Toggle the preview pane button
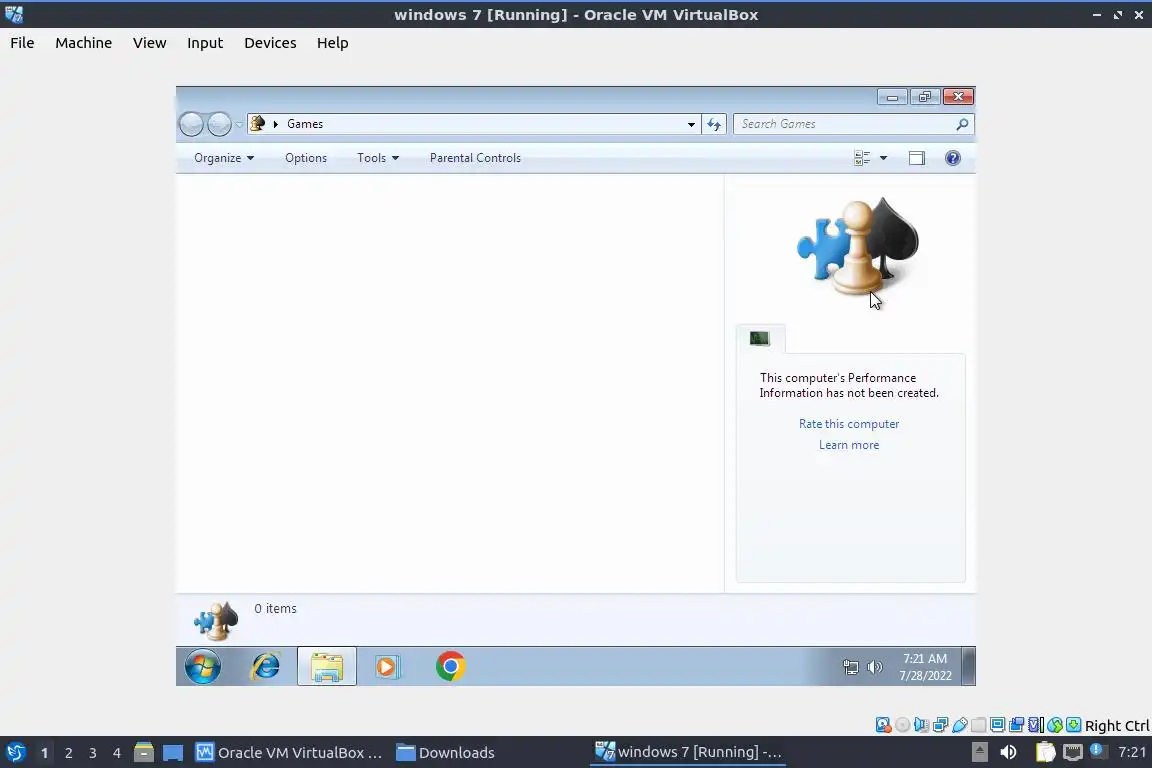Viewport: 1152px width, 768px height. click(917, 158)
